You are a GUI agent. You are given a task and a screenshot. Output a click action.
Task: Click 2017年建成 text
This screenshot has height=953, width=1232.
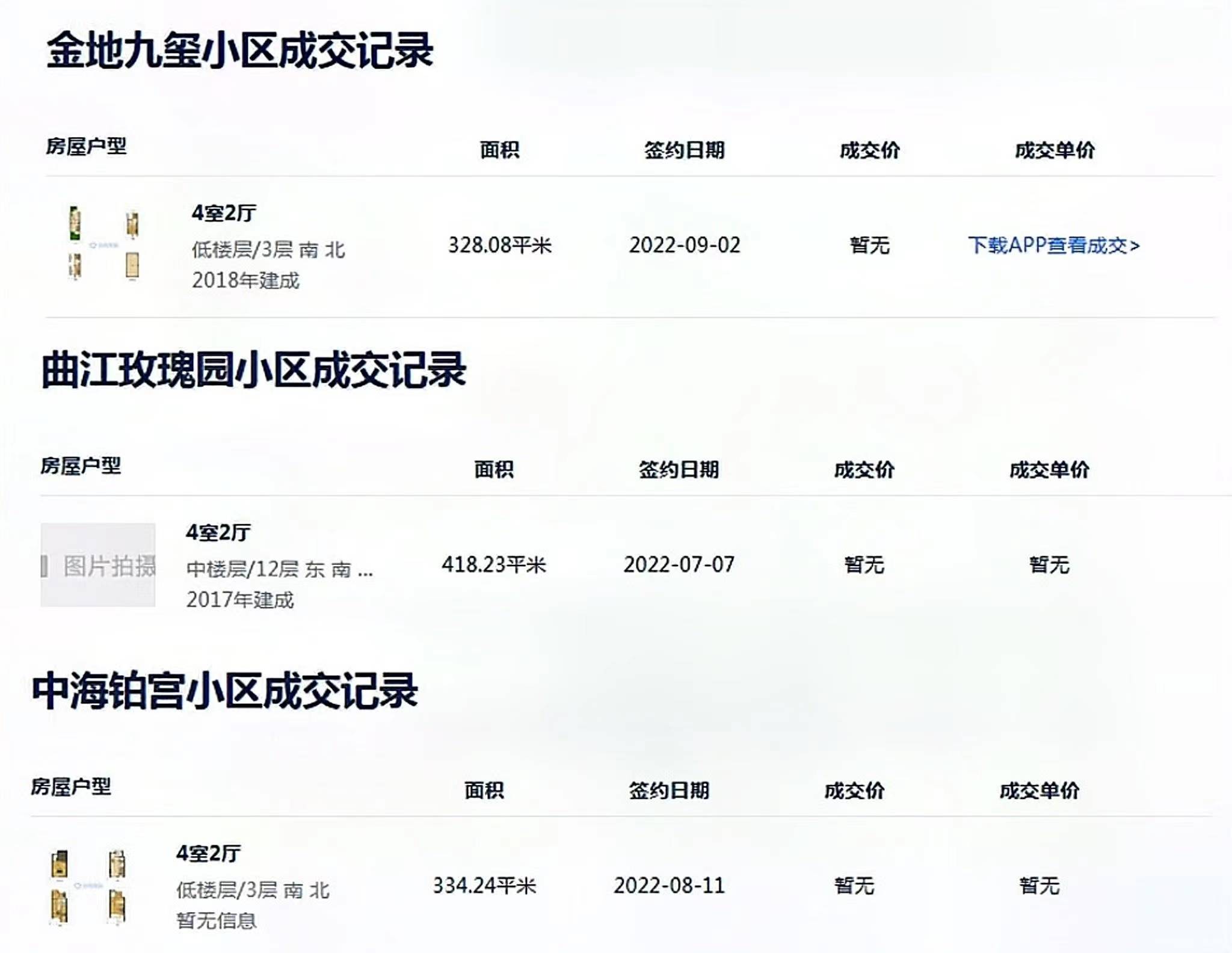click(240, 600)
